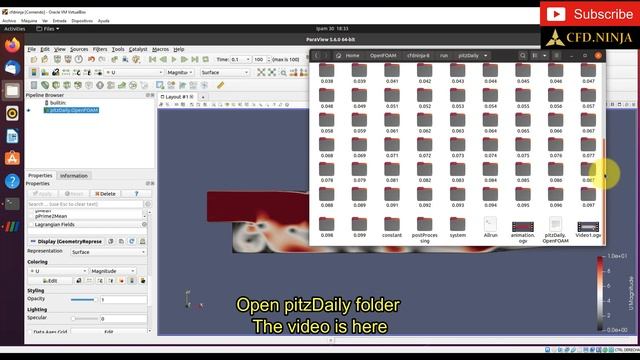Click the Zoom to data icon
640x360 pixels.
272,73
